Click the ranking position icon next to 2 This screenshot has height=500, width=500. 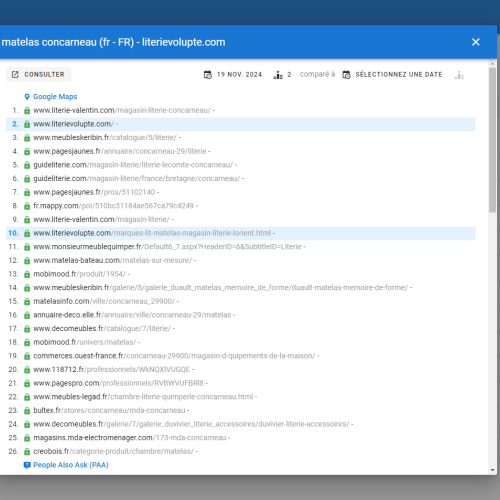tap(278, 75)
